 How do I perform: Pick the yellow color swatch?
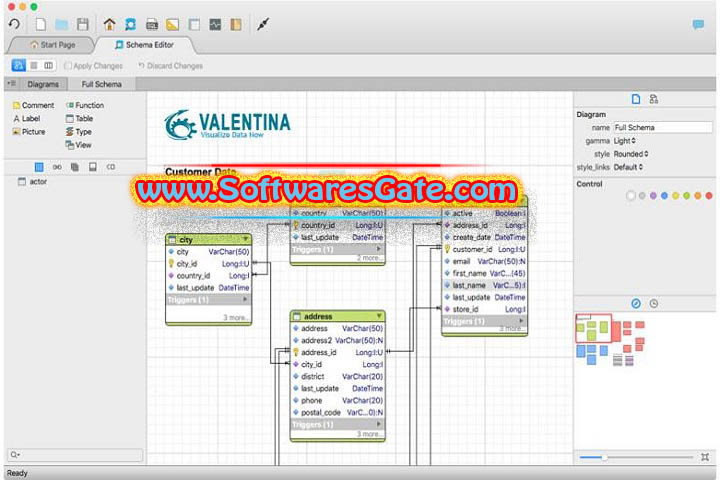tap(675, 196)
